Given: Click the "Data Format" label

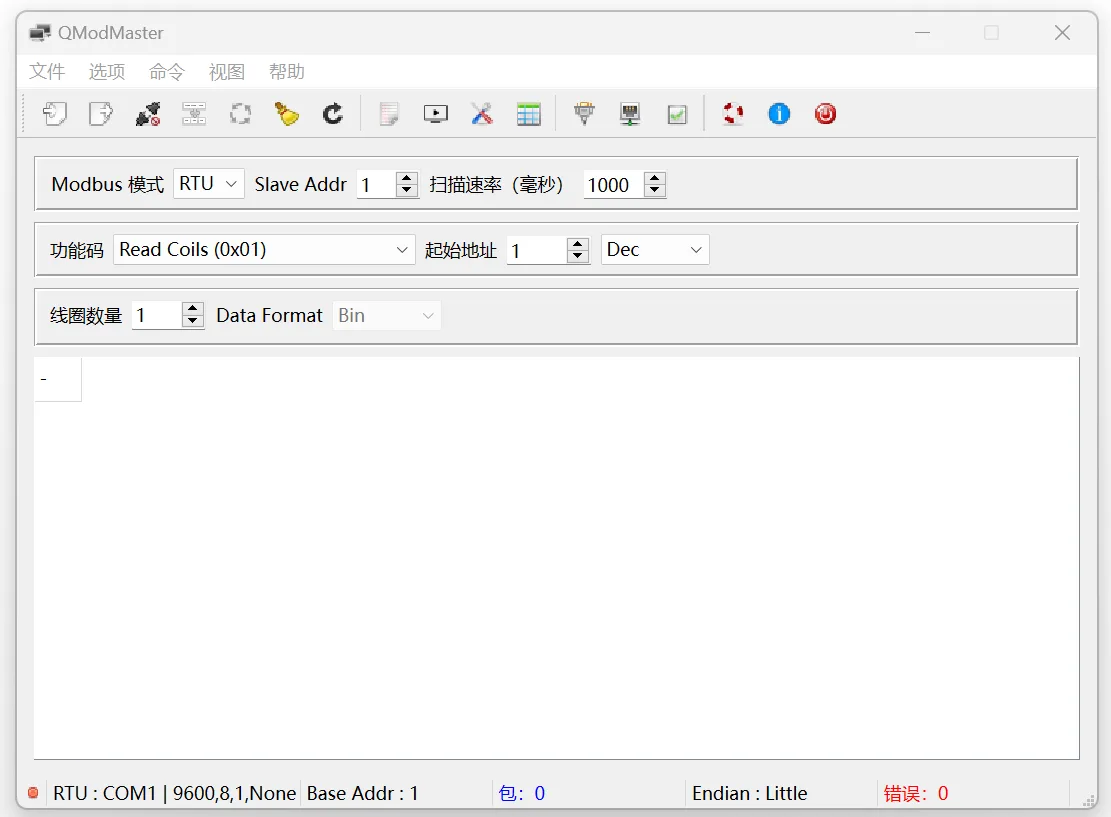Looking at the screenshot, I should [269, 315].
